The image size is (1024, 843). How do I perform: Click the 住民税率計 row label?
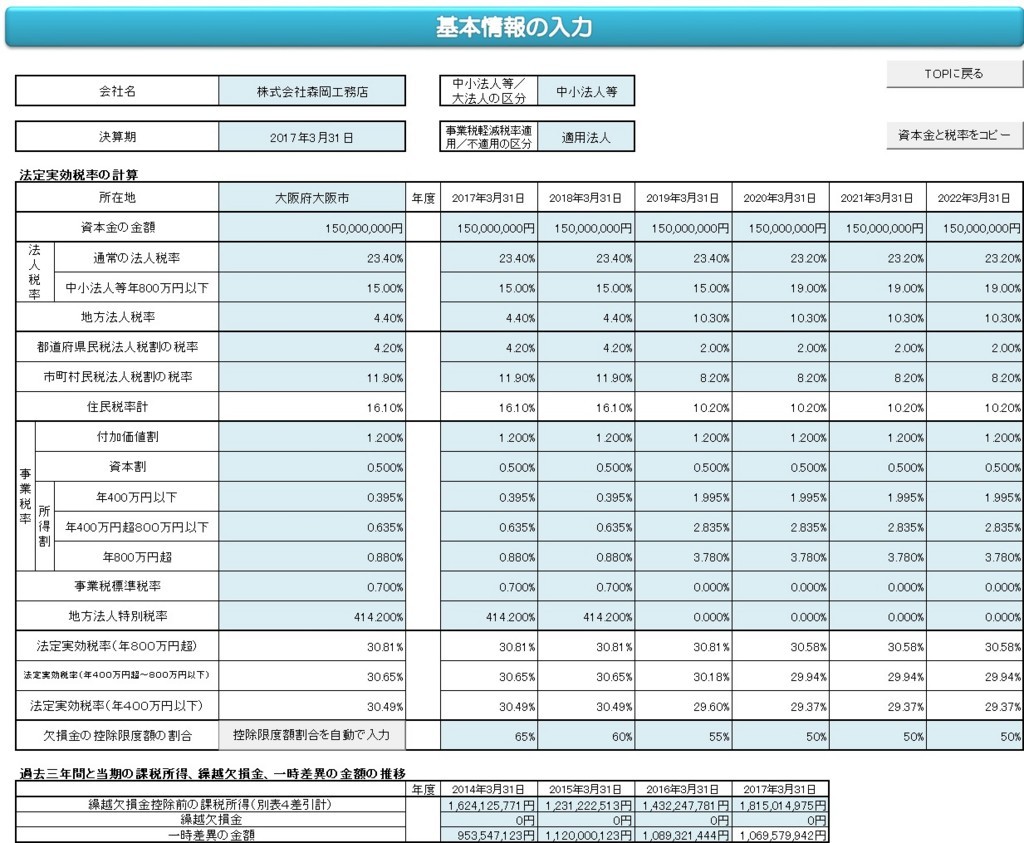pos(118,406)
